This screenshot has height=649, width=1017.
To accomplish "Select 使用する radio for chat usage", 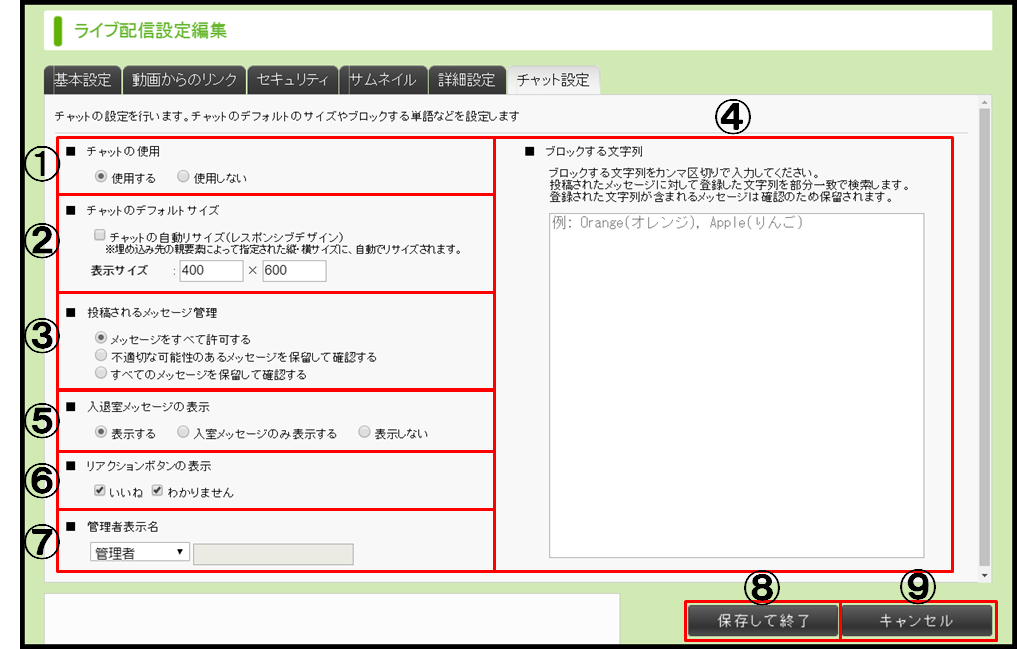I will point(101,176).
